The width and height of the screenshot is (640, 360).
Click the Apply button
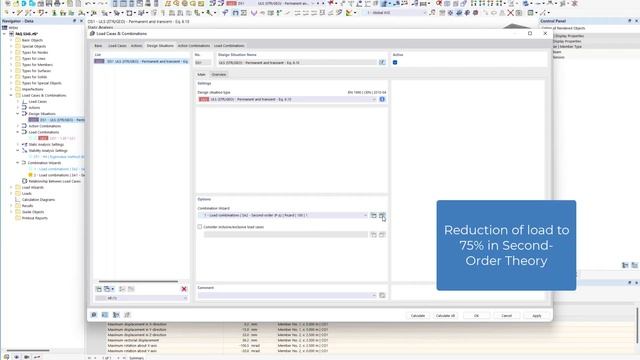tap(536, 316)
